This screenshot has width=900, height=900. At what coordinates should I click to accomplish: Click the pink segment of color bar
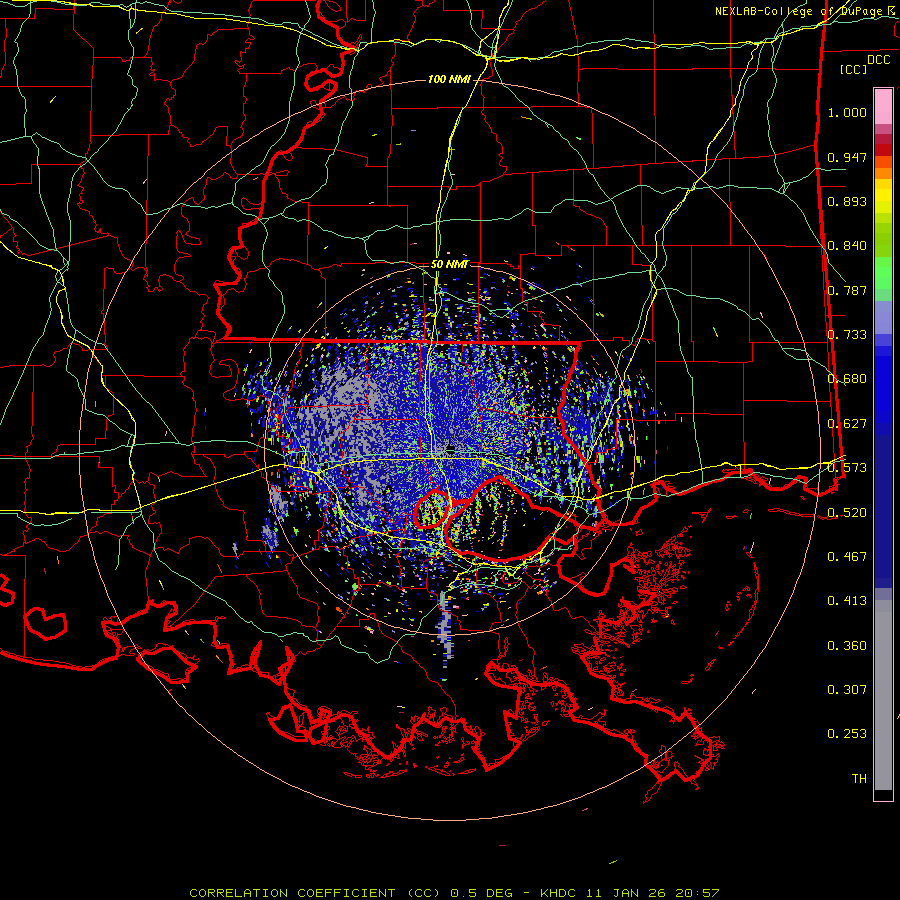[883, 106]
